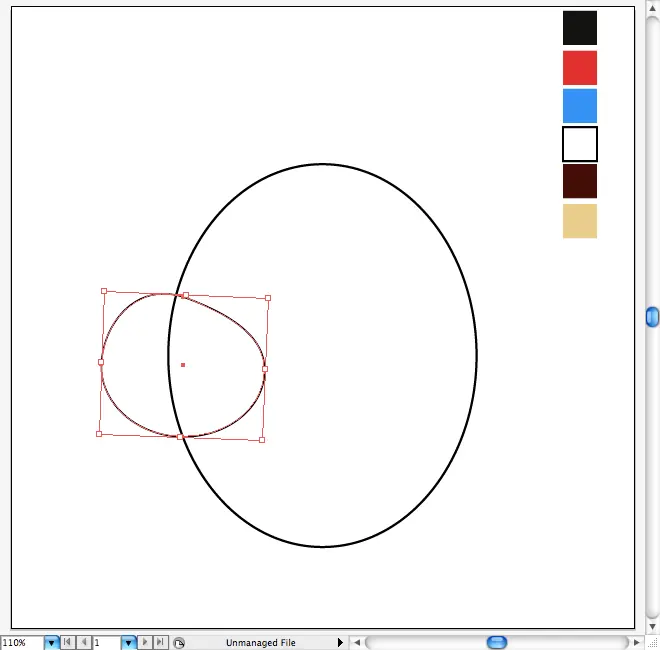Click the left-middle bounding box handle
The width and height of the screenshot is (660, 650).
coord(101,362)
